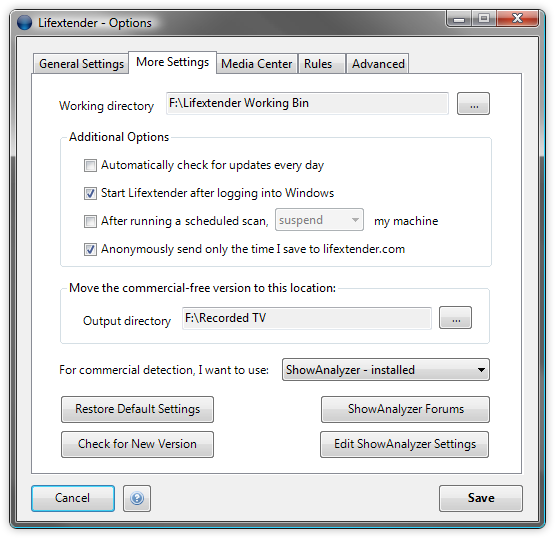Open Edit ShowAnalyzer Settings

click(x=405, y=444)
